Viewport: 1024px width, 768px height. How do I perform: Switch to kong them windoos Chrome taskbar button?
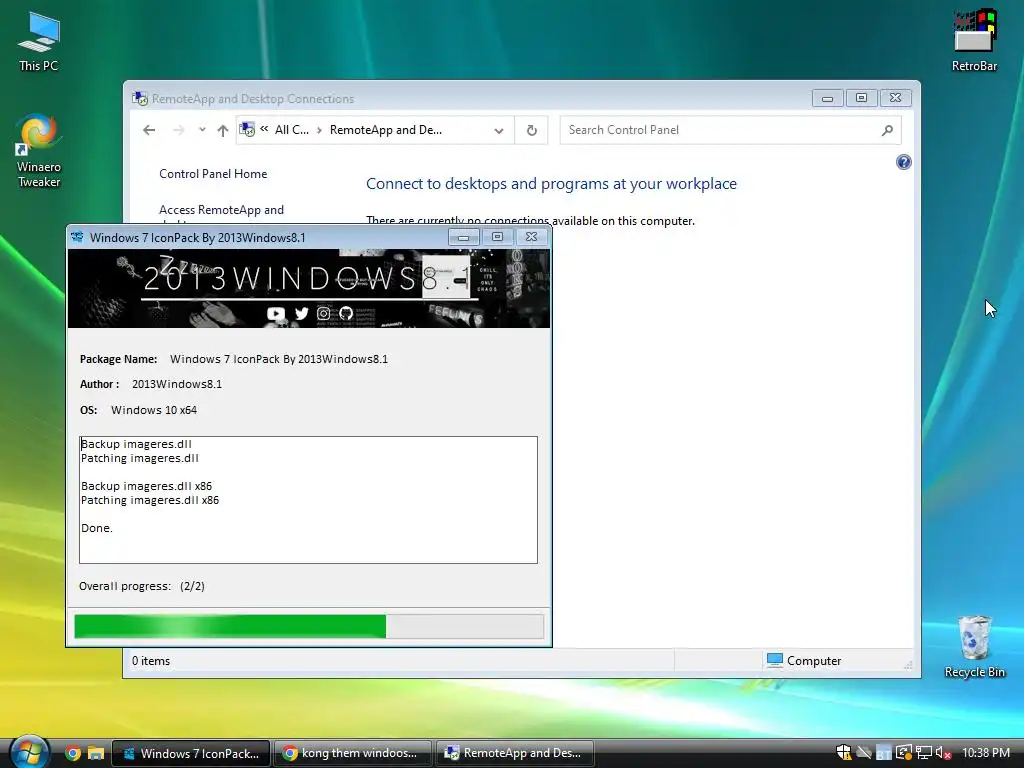(x=352, y=753)
